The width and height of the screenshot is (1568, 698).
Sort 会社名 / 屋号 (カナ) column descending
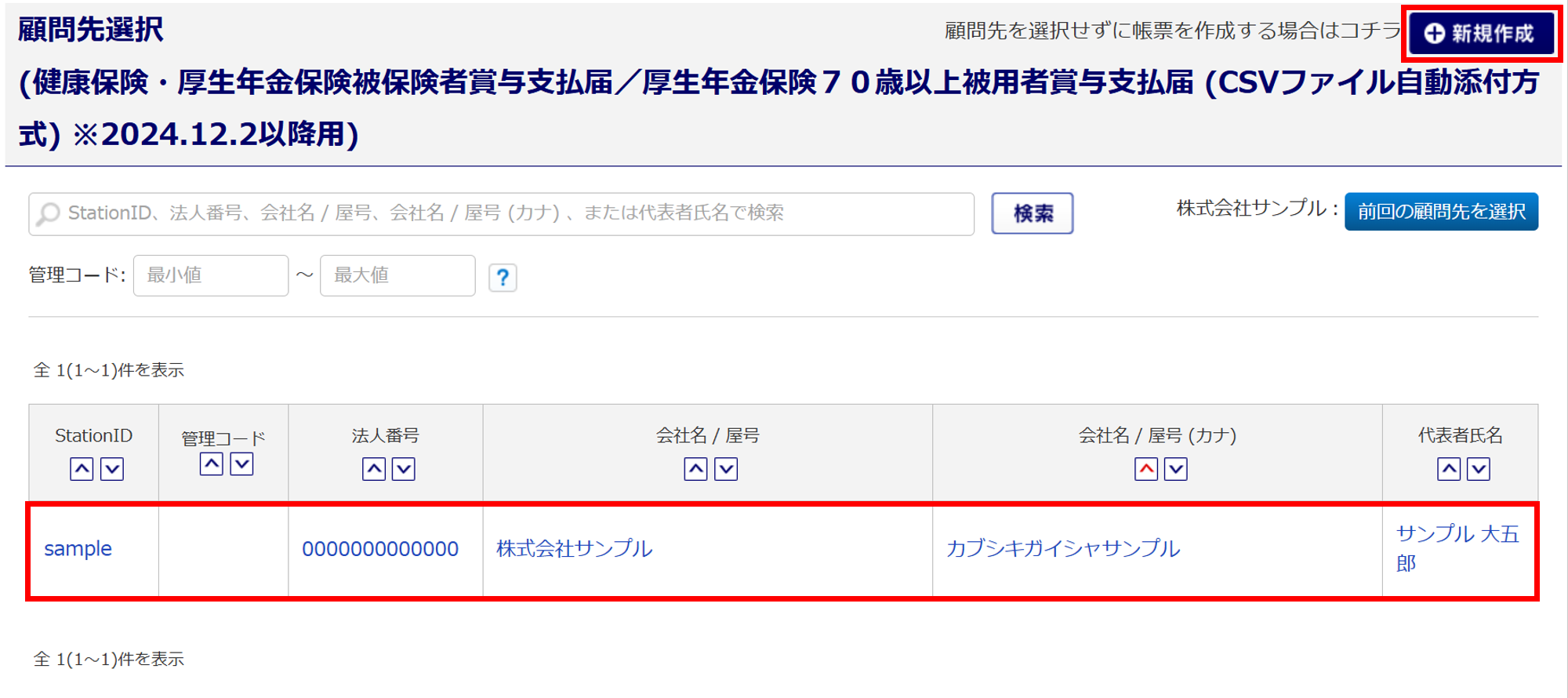[1176, 469]
